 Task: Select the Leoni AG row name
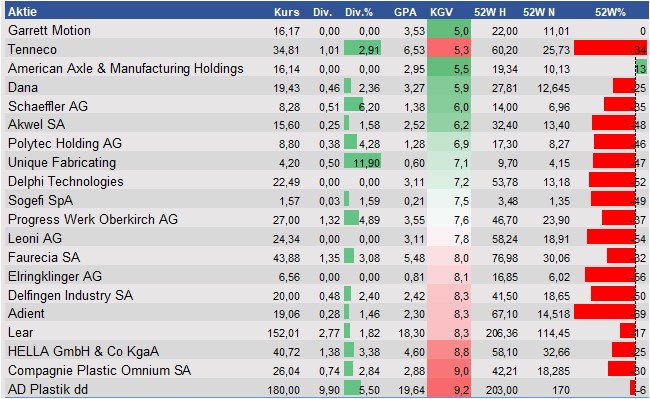(x=35, y=238)
